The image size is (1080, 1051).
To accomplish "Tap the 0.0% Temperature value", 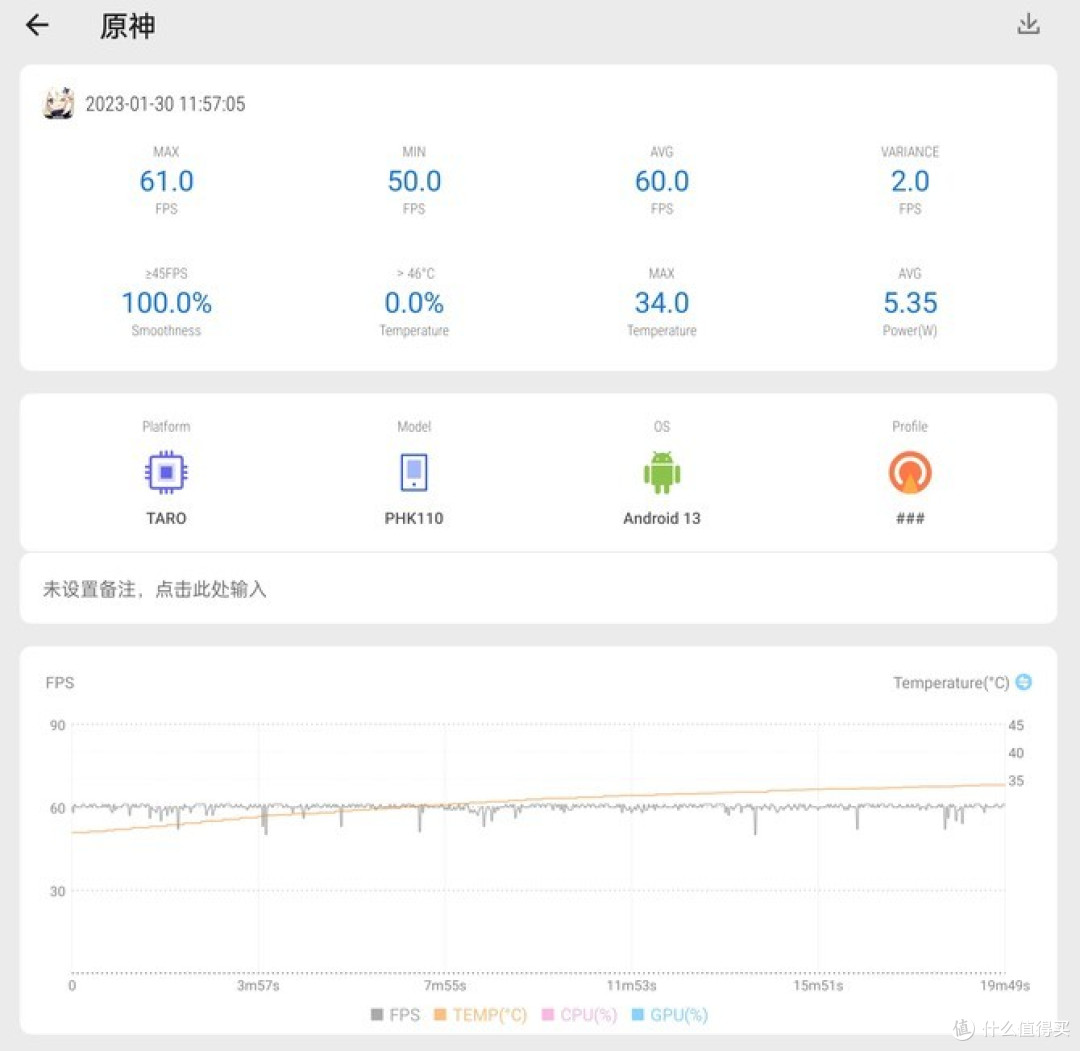I will pyautogui.click(x=414, y=303).
